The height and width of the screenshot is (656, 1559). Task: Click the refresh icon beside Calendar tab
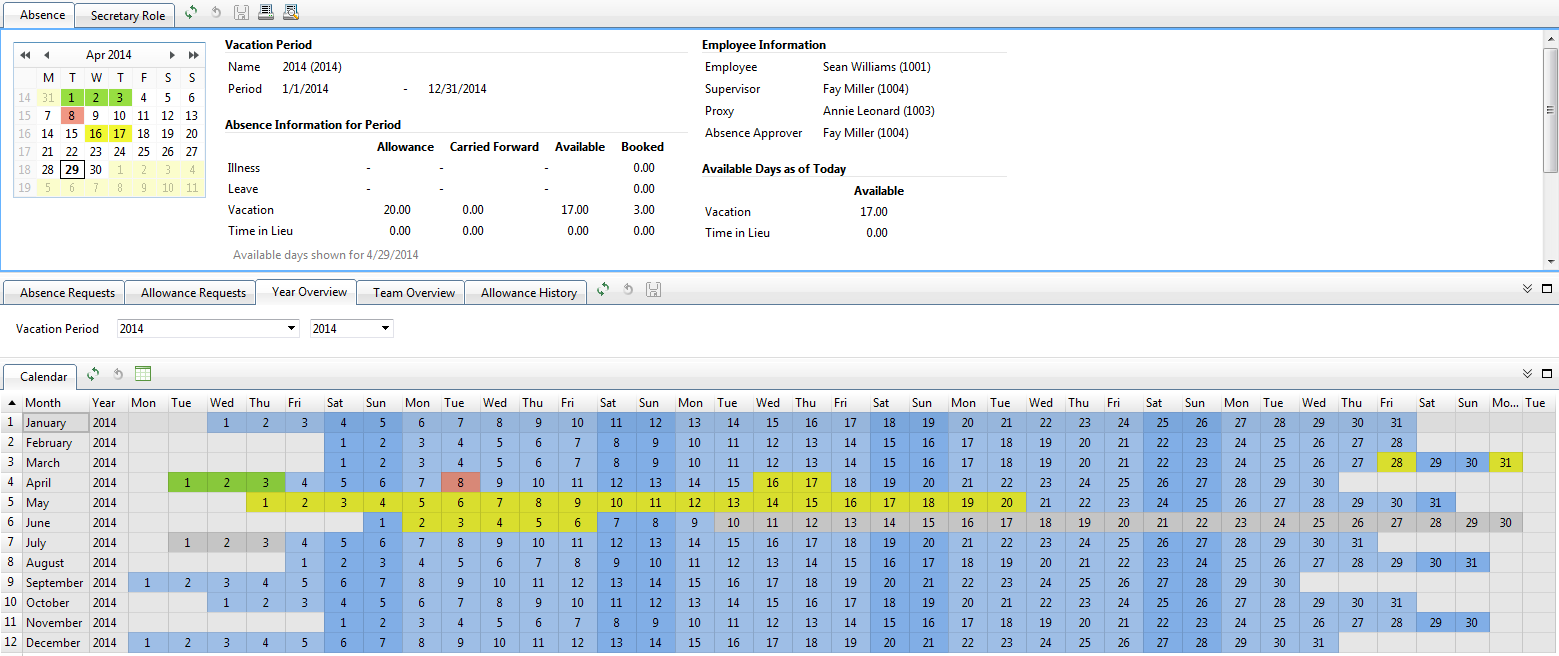pos(93,374)
